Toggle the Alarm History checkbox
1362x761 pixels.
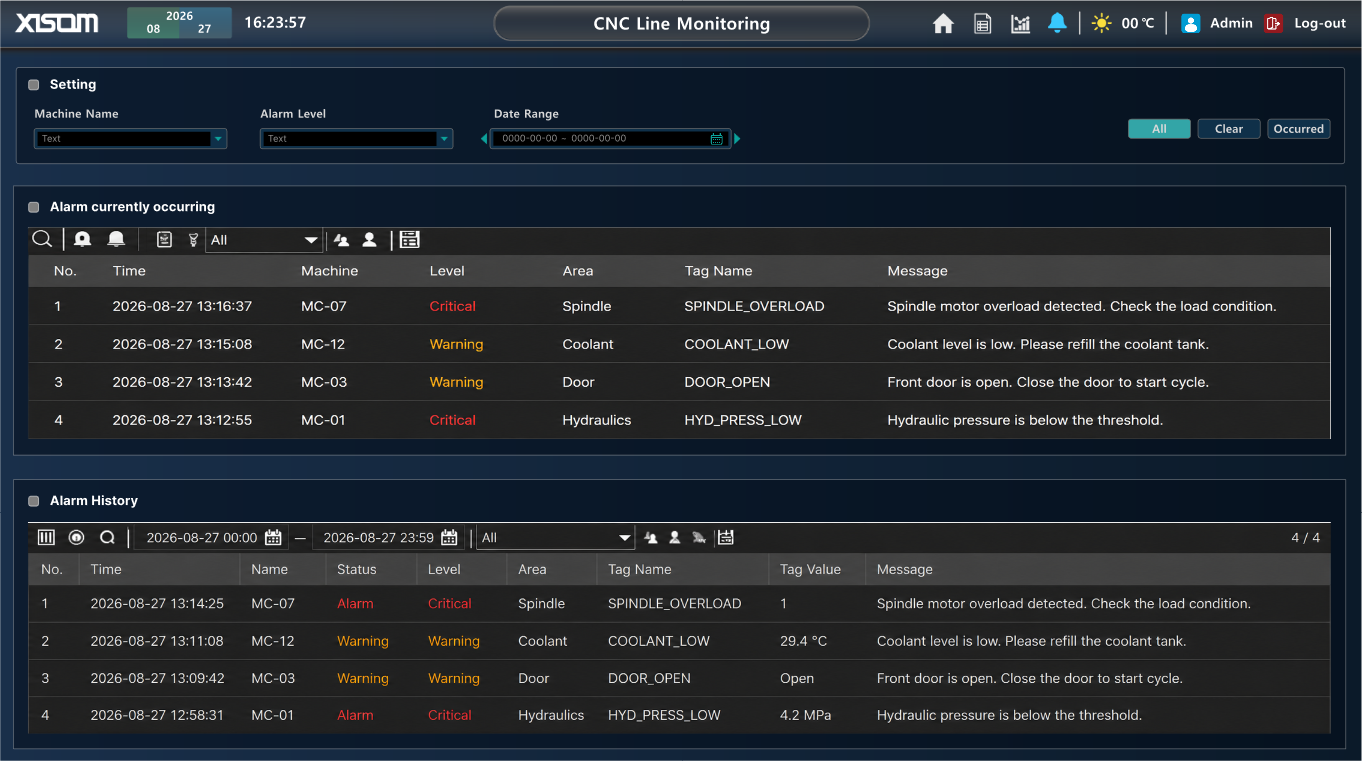34,501
